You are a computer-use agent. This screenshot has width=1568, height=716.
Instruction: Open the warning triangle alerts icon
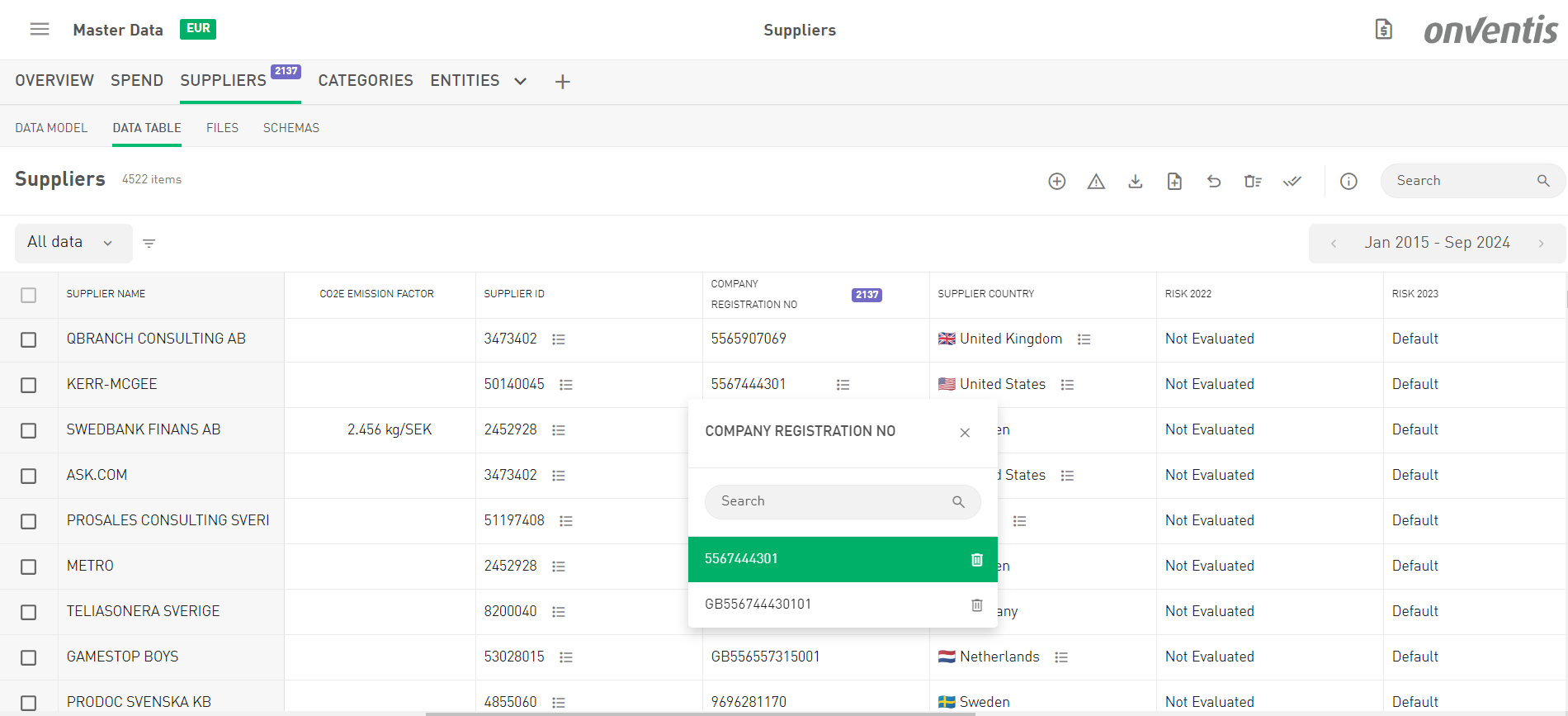[x=1096, y=182]
